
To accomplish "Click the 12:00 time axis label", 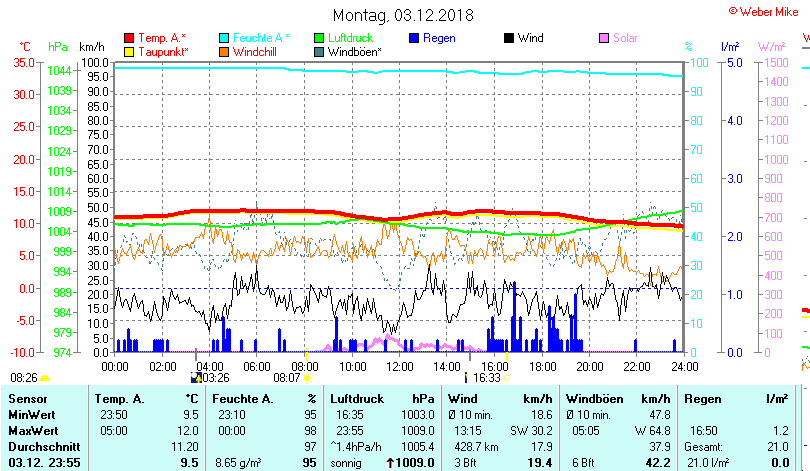I will point(400,367).
